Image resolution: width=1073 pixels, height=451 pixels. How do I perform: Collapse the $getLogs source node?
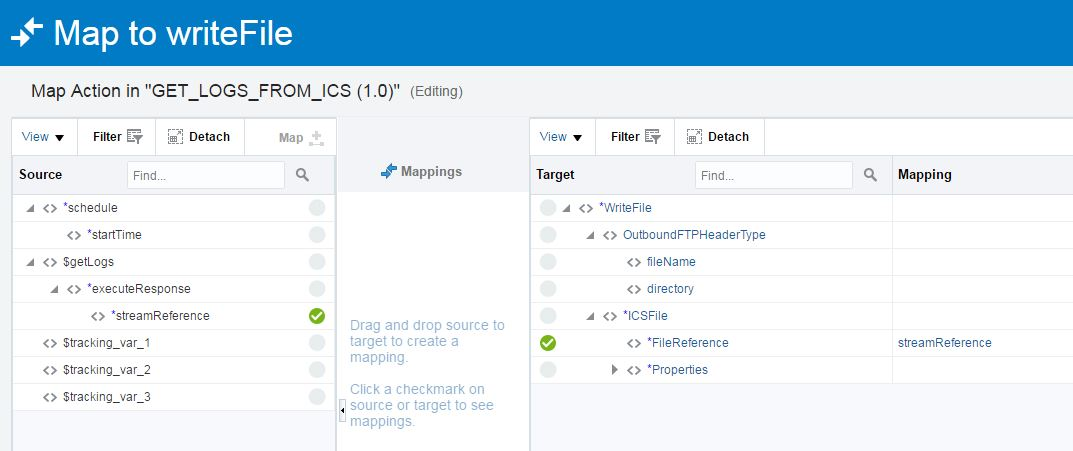(x=31, y=262)
